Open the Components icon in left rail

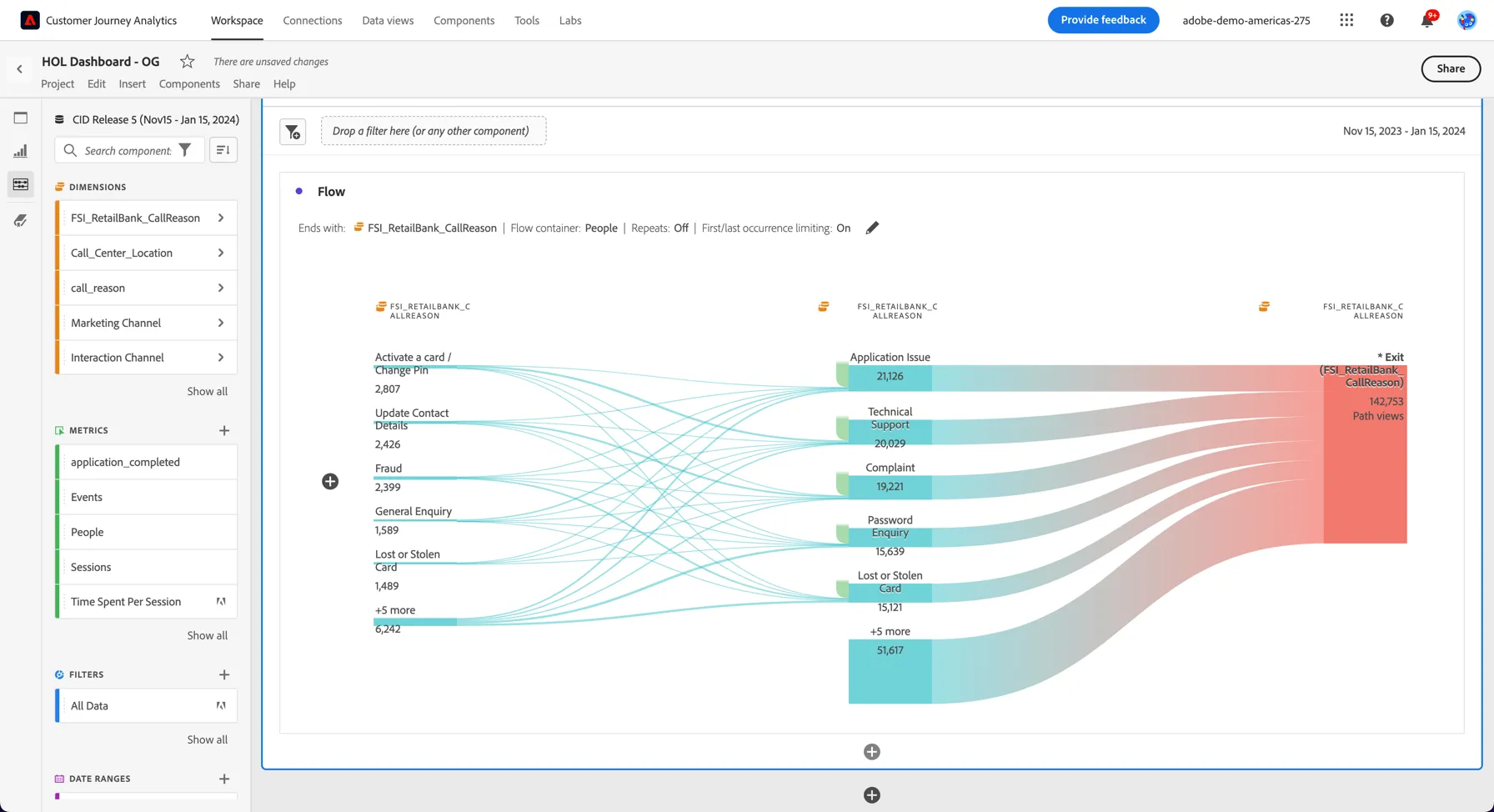21,184
